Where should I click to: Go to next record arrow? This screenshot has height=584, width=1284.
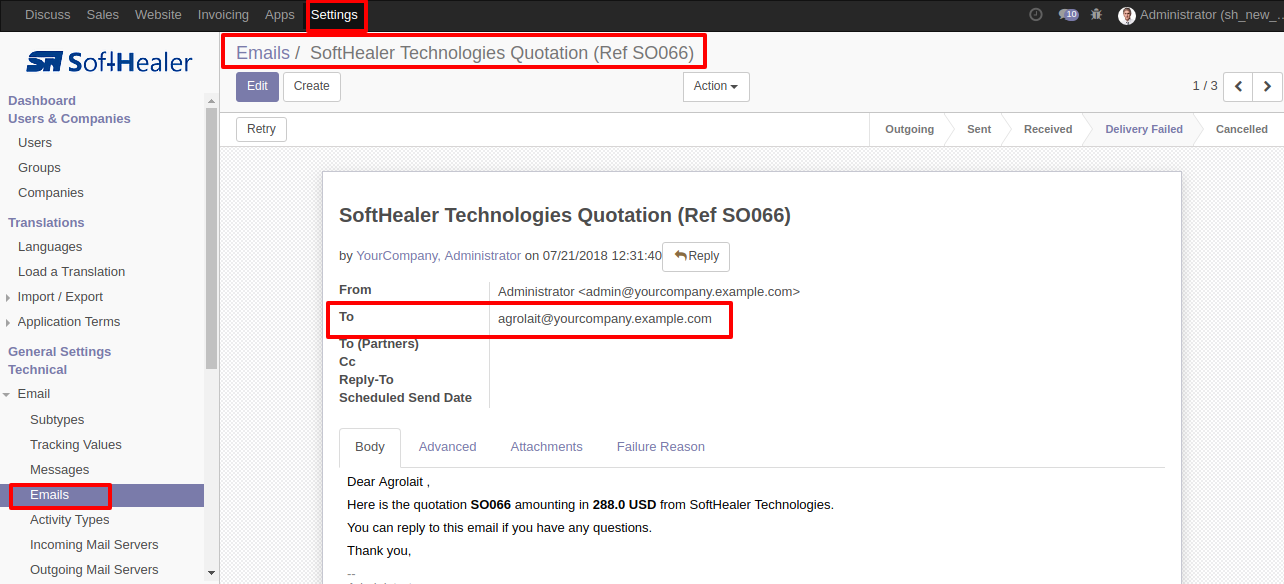[x=1267, y=87]
